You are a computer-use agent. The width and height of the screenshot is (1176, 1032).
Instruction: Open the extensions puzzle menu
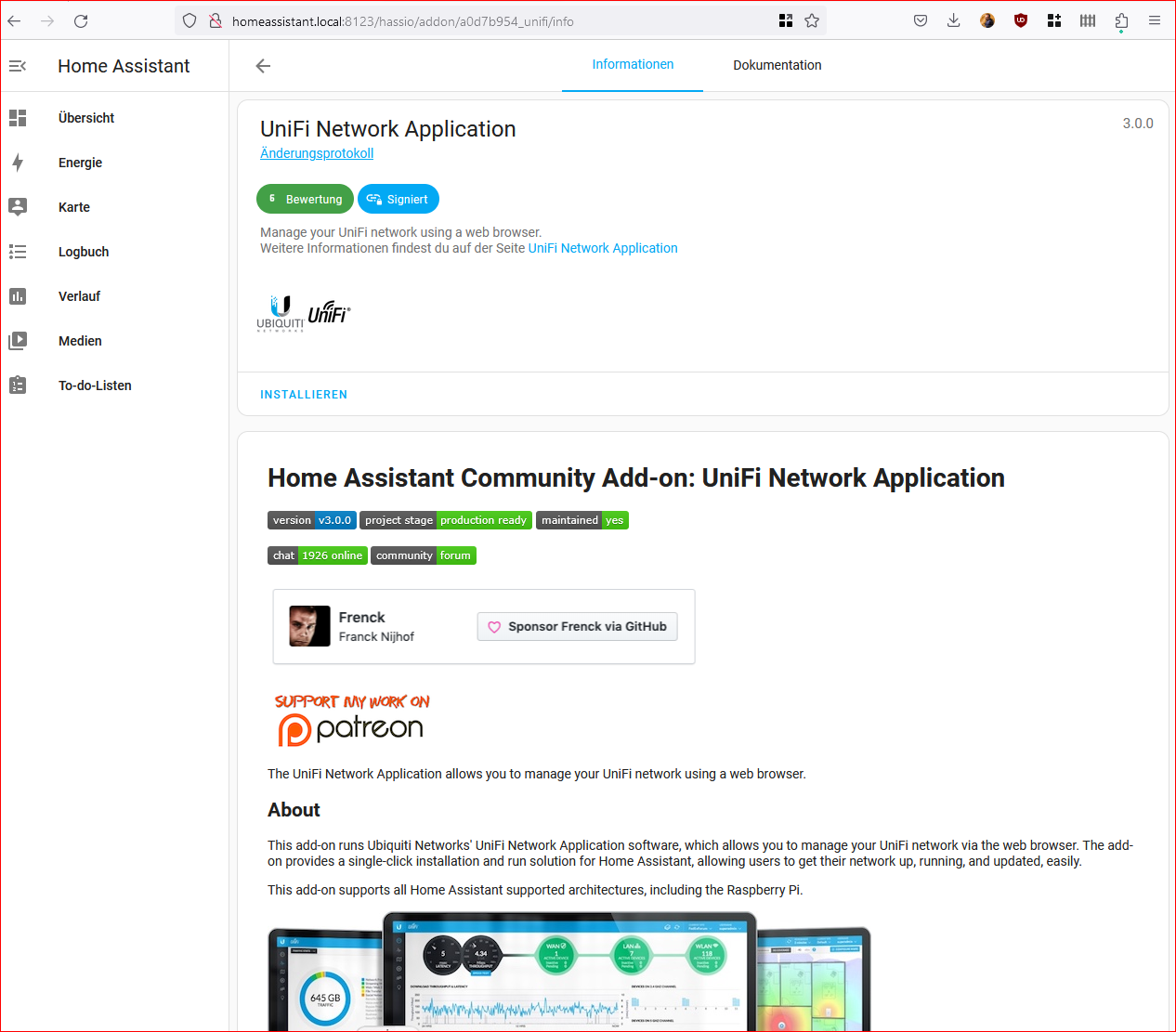[1121, 20]
